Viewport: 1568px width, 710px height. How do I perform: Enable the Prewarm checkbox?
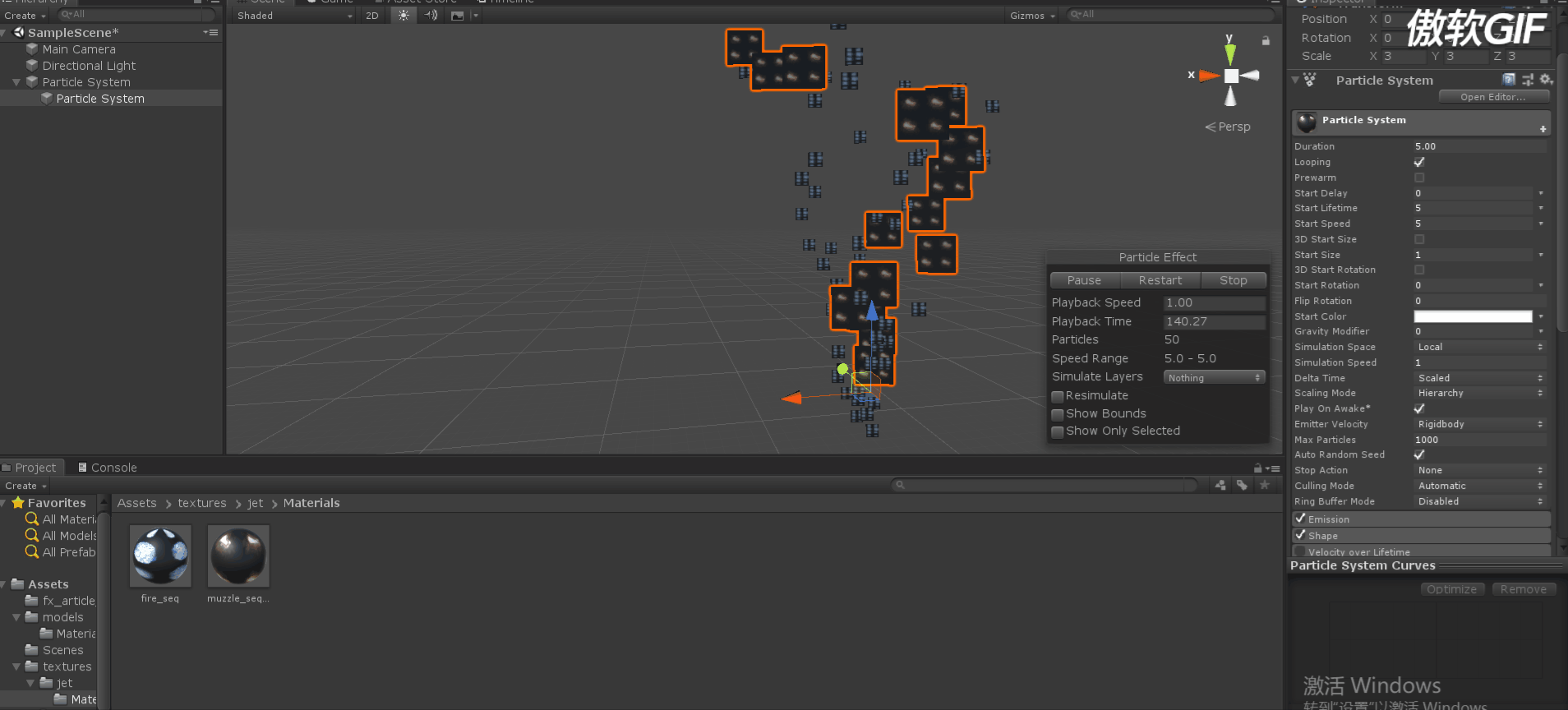tap(1419, 177)
